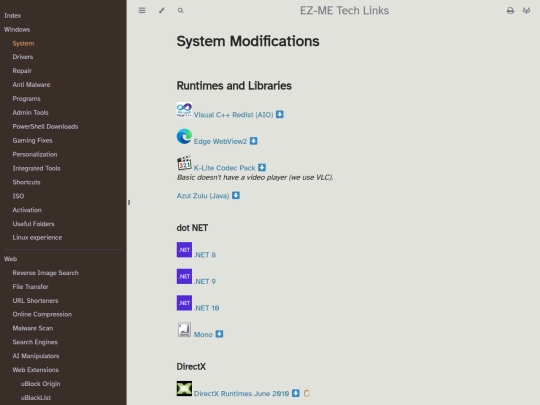Click the download icon beside K-Lite Codec Pack

pos(262,167)
